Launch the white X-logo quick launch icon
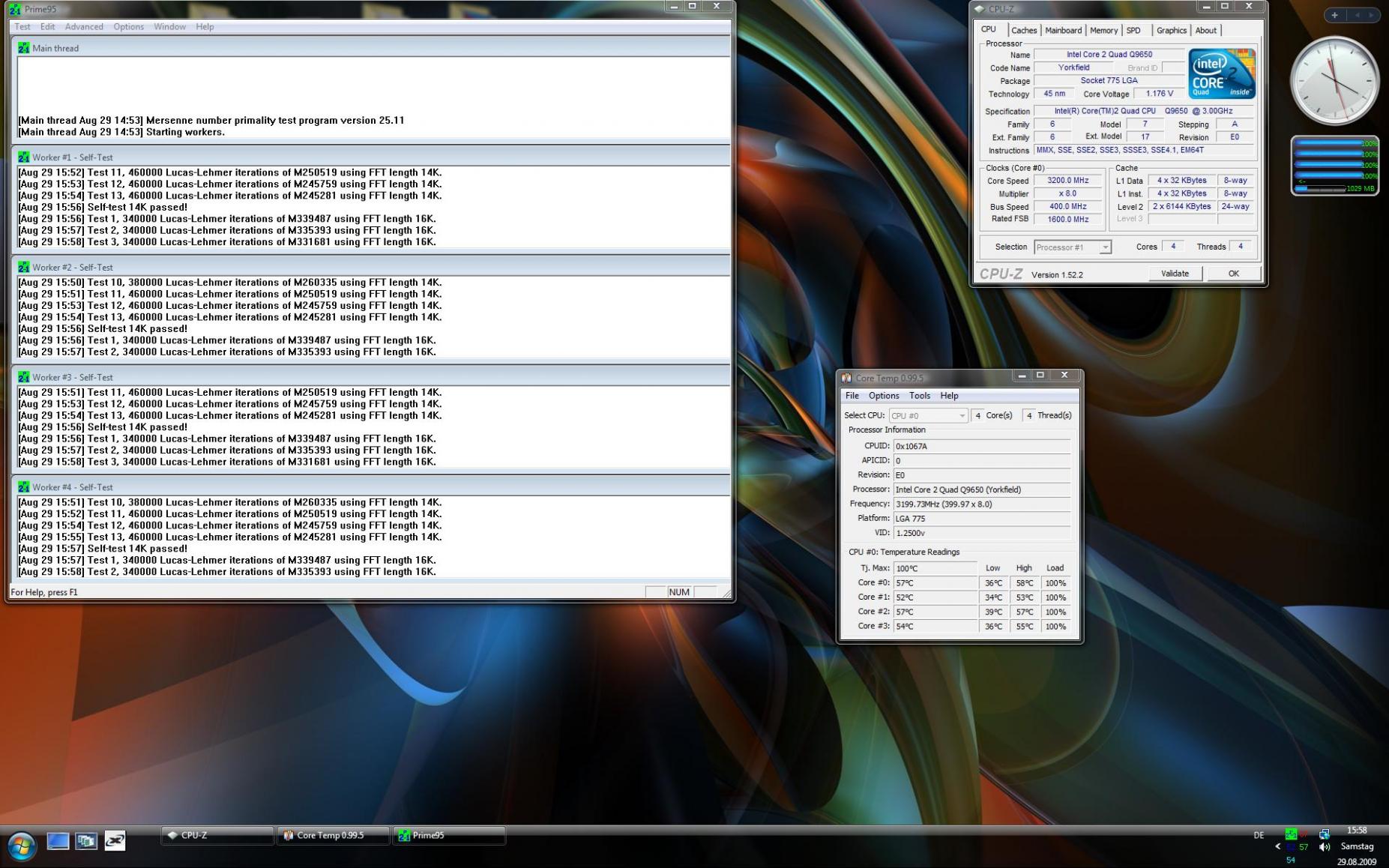 tap(115, 841)
